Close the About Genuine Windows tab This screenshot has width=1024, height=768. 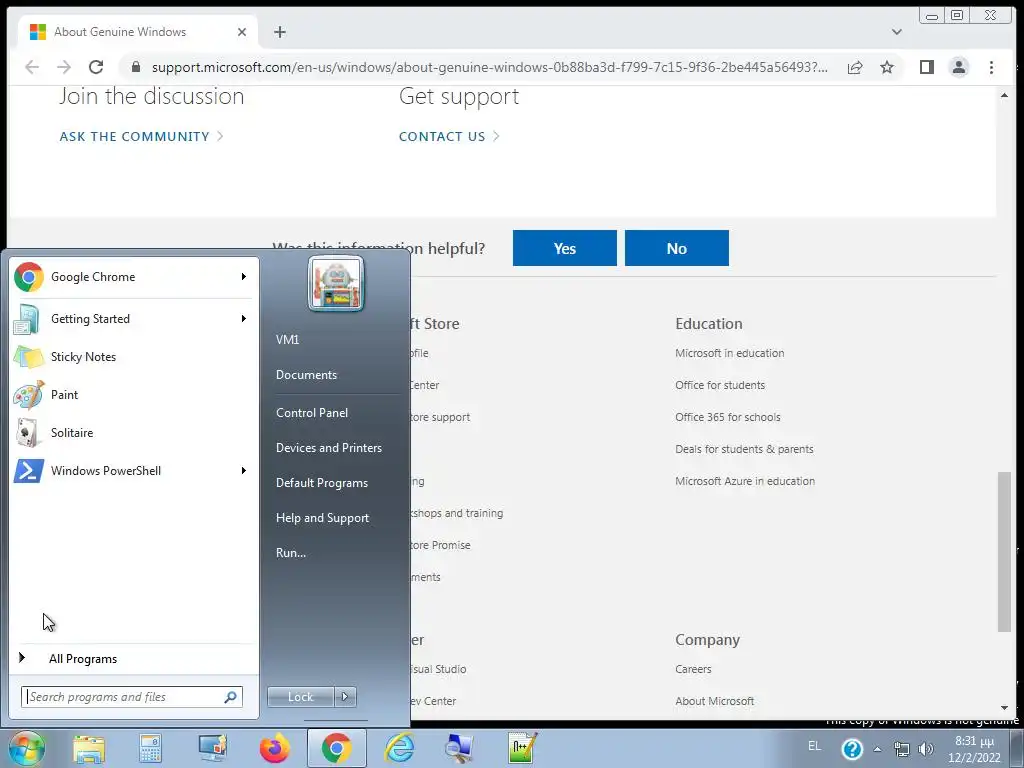(x=242, y=32)
